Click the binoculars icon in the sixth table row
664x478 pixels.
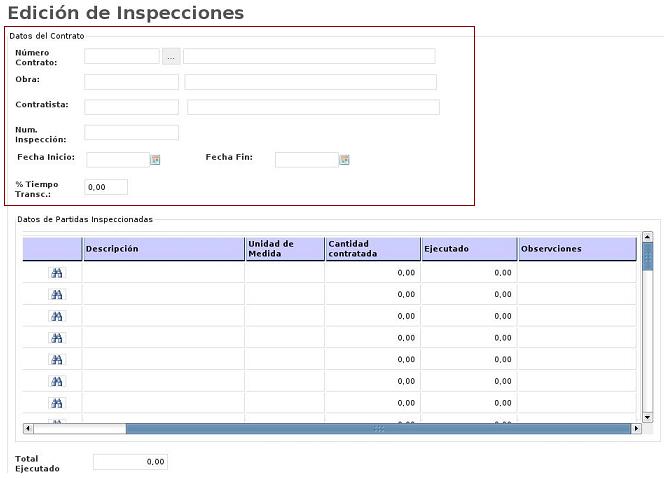57,382
